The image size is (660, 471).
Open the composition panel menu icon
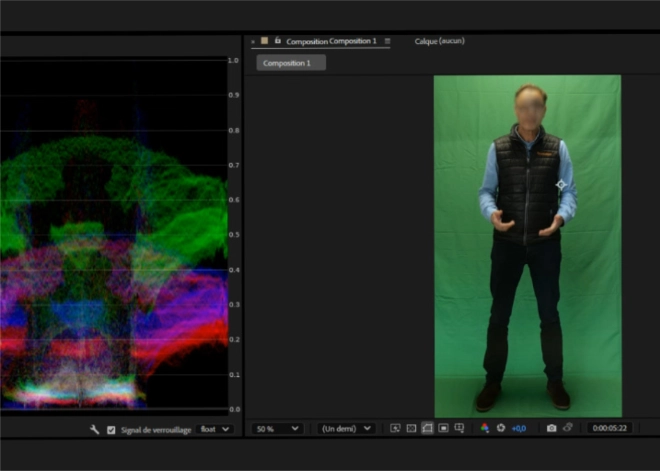[x=388, y=41]
